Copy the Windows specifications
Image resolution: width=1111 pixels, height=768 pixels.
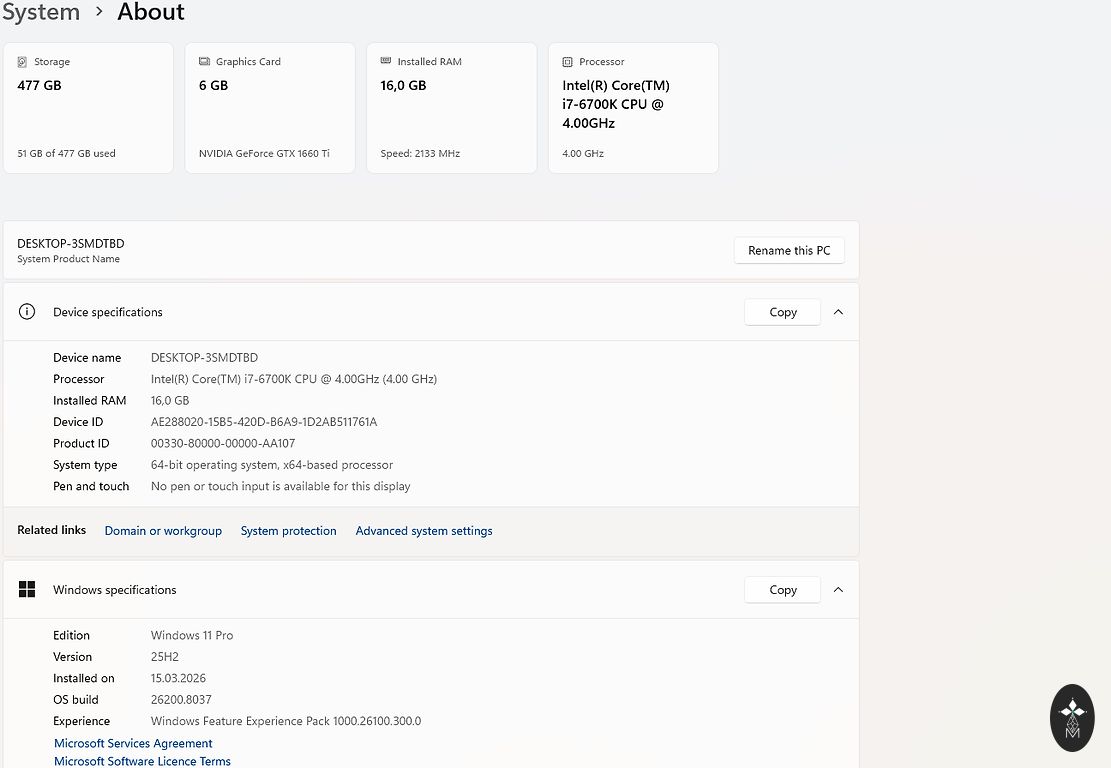(x=782, y=590)
